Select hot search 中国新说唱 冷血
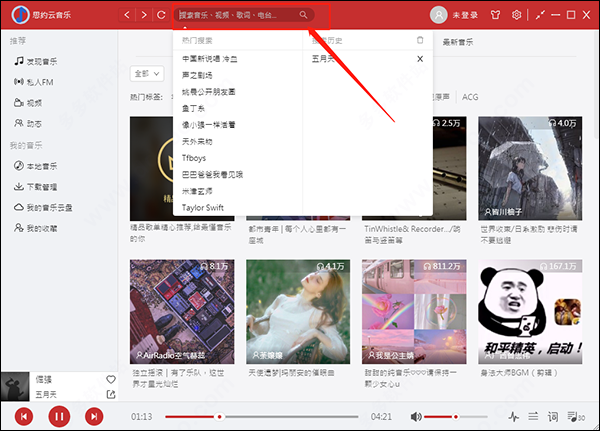This screenshot has height=431, width=600. (x=210, y=59)
